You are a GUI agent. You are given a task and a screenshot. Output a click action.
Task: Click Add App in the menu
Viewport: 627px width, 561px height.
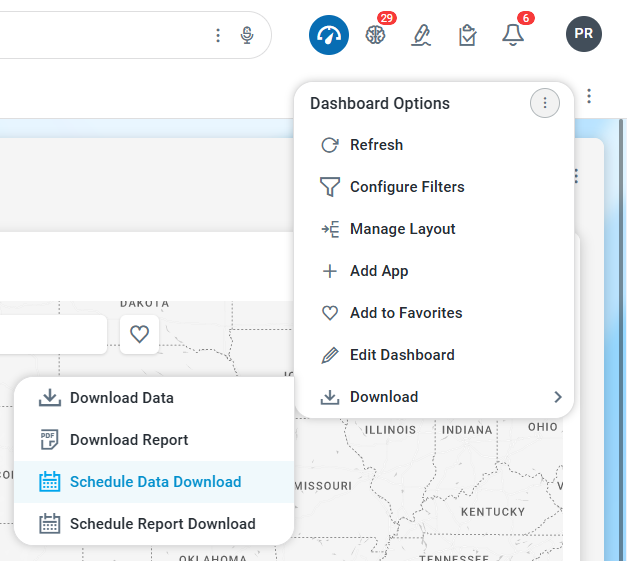click(x=378, y=271)
